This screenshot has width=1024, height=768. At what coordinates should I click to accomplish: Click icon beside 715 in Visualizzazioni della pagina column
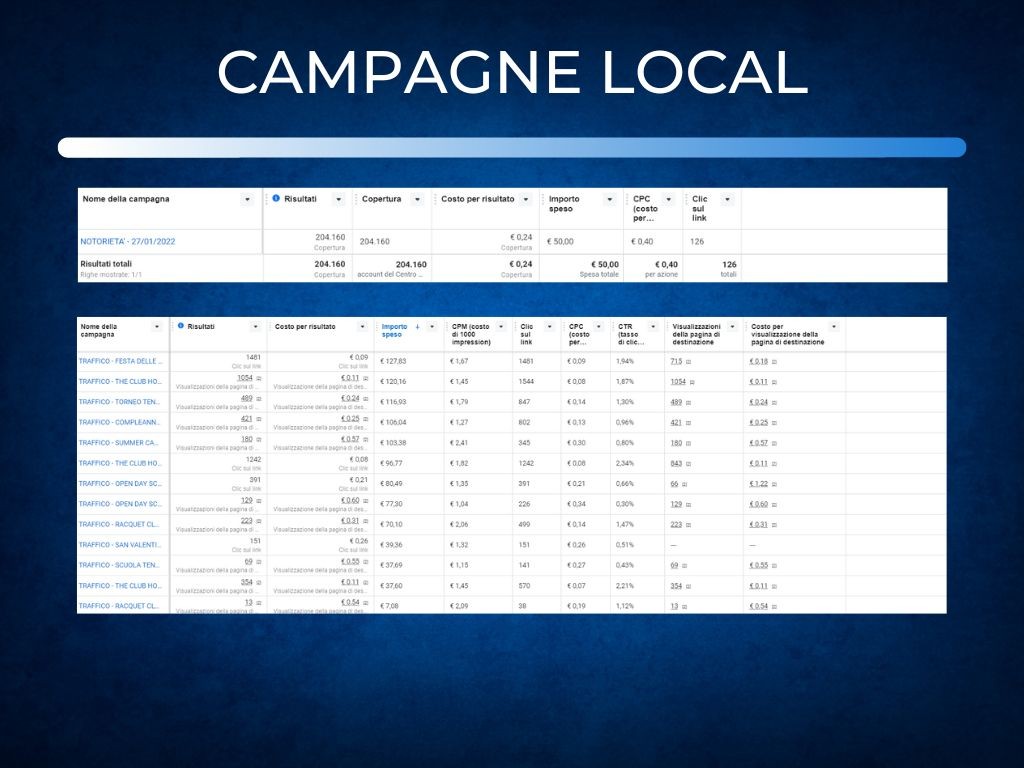coord(690,361)
